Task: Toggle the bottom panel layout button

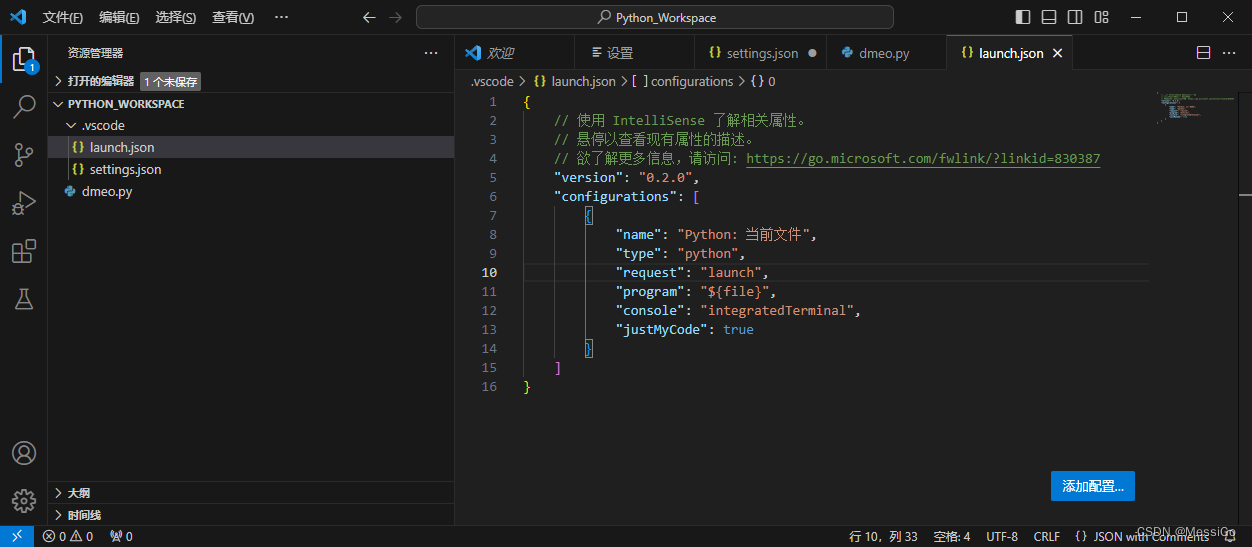Action: coord(1049,17)
